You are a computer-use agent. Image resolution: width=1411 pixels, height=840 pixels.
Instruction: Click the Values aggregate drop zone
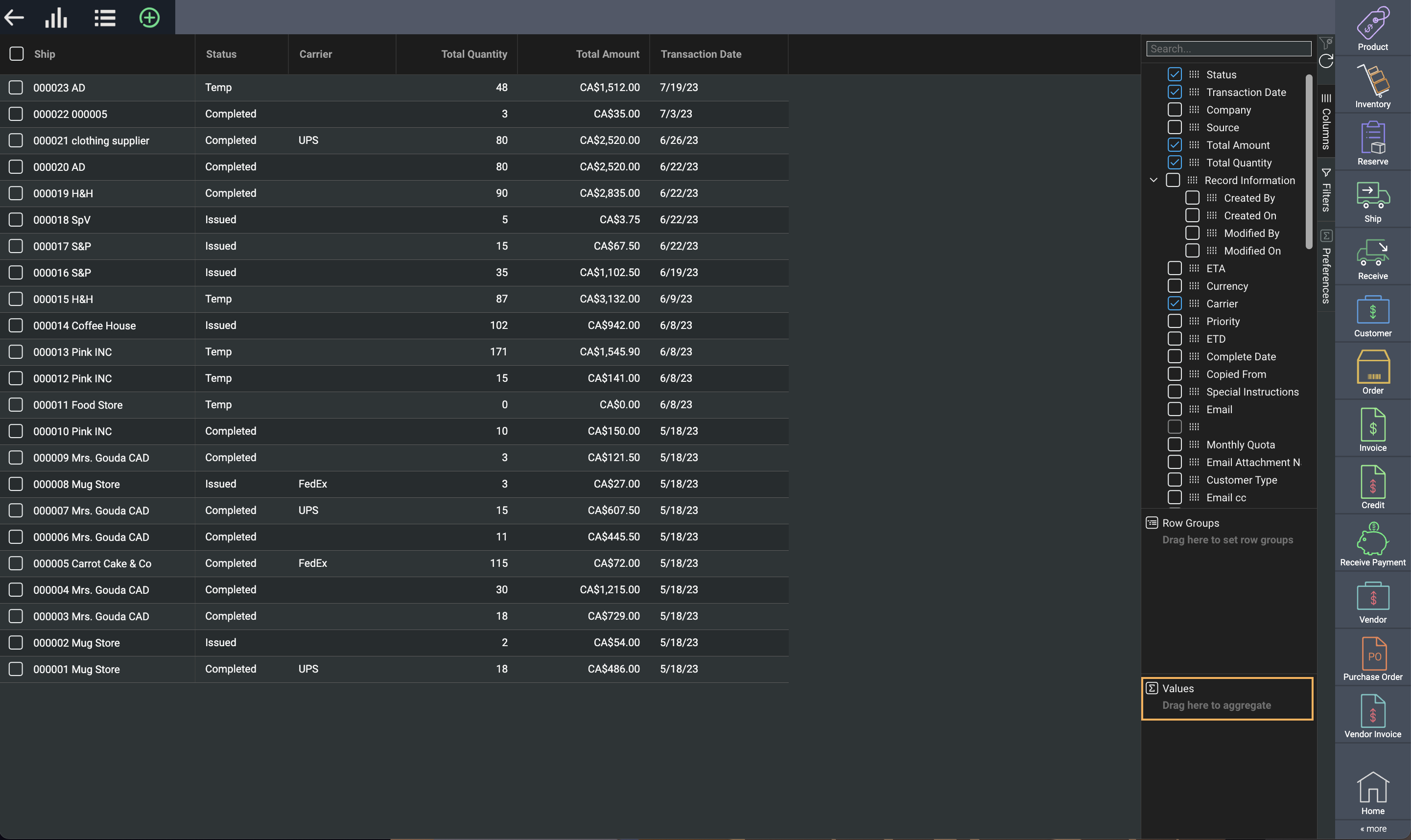pyautogui.click(x=1226, y=699)
